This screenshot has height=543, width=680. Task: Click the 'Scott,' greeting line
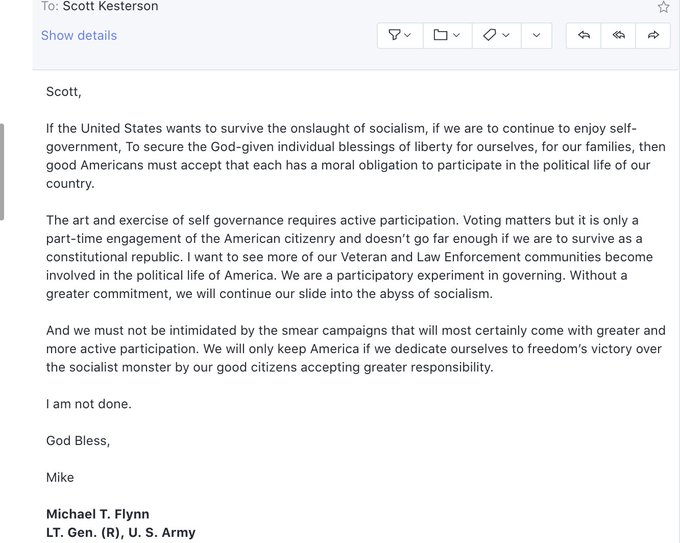click(x=64, y=92)
